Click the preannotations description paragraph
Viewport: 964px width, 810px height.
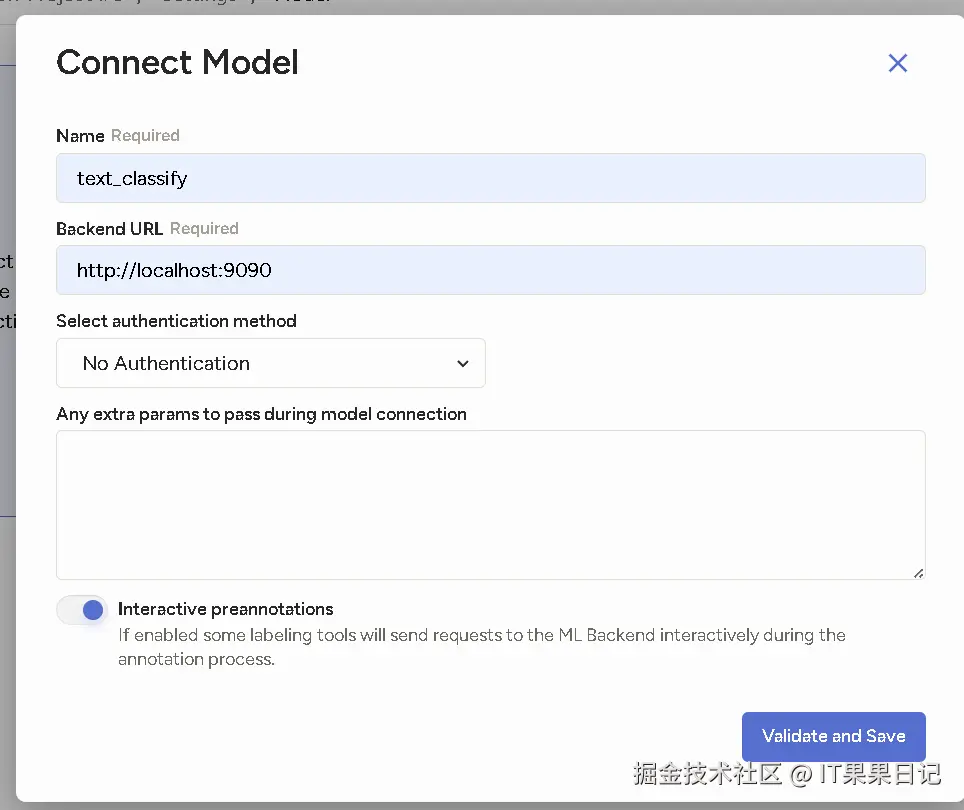tap(480, 647)
